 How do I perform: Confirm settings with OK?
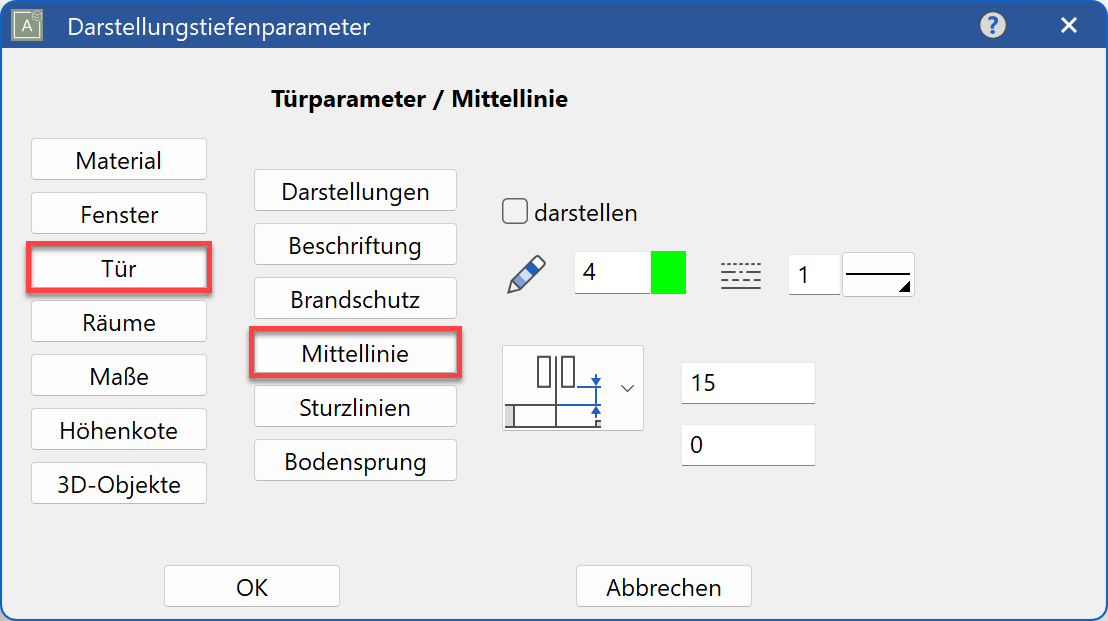[x=251, y=586]
